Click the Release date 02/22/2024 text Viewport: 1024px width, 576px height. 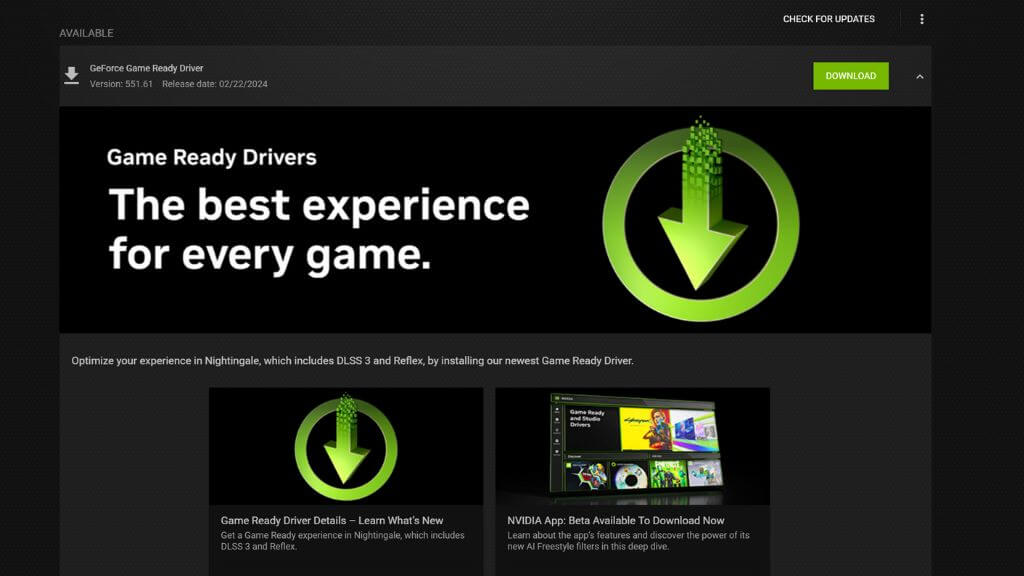coord(214,84)
